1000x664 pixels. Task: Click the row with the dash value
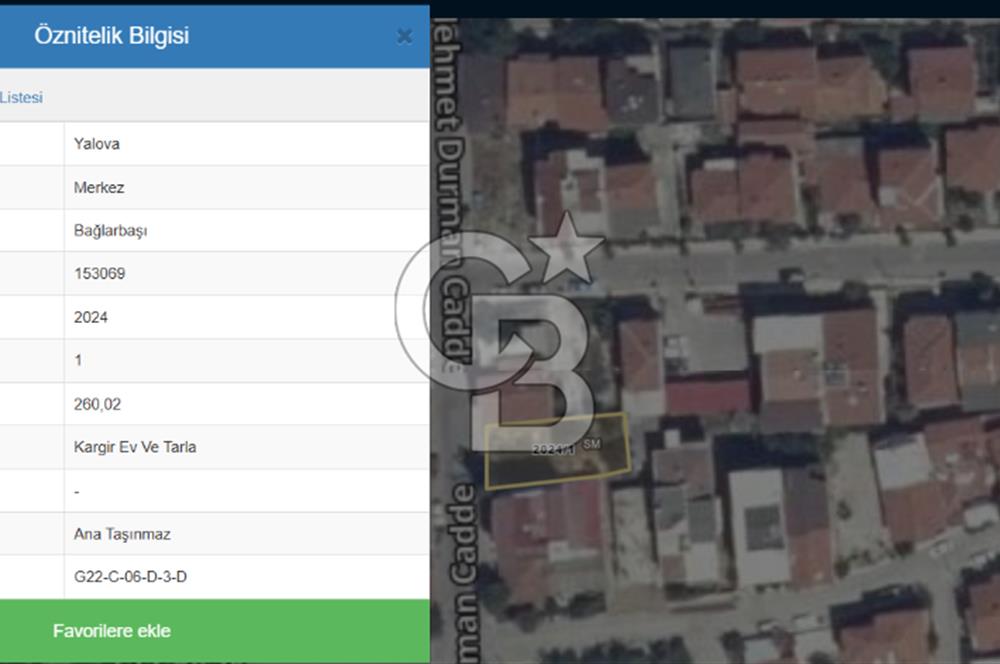(x=77, y=491)
